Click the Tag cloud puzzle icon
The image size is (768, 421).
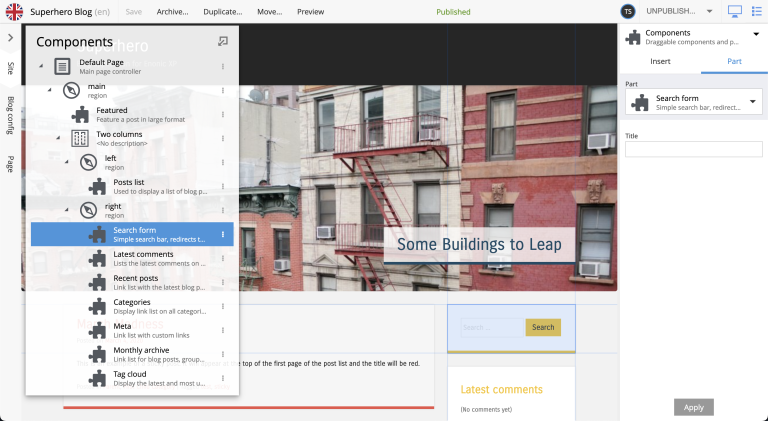click(x=97, y=378)
